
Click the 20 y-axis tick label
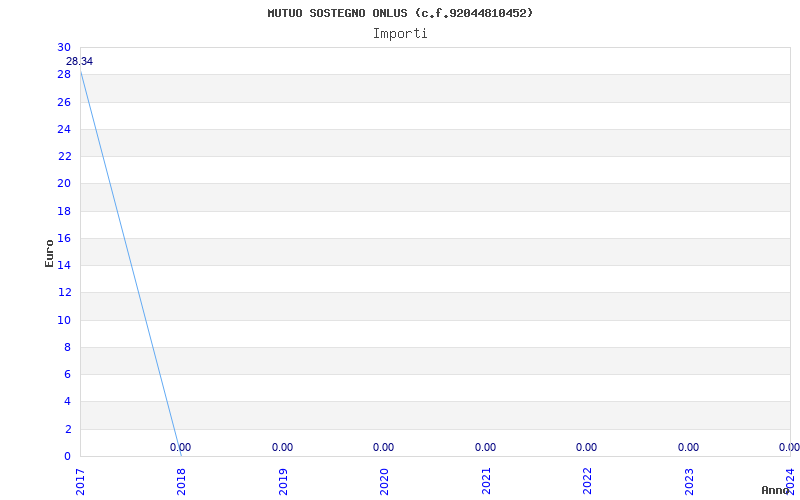(64, 184)
